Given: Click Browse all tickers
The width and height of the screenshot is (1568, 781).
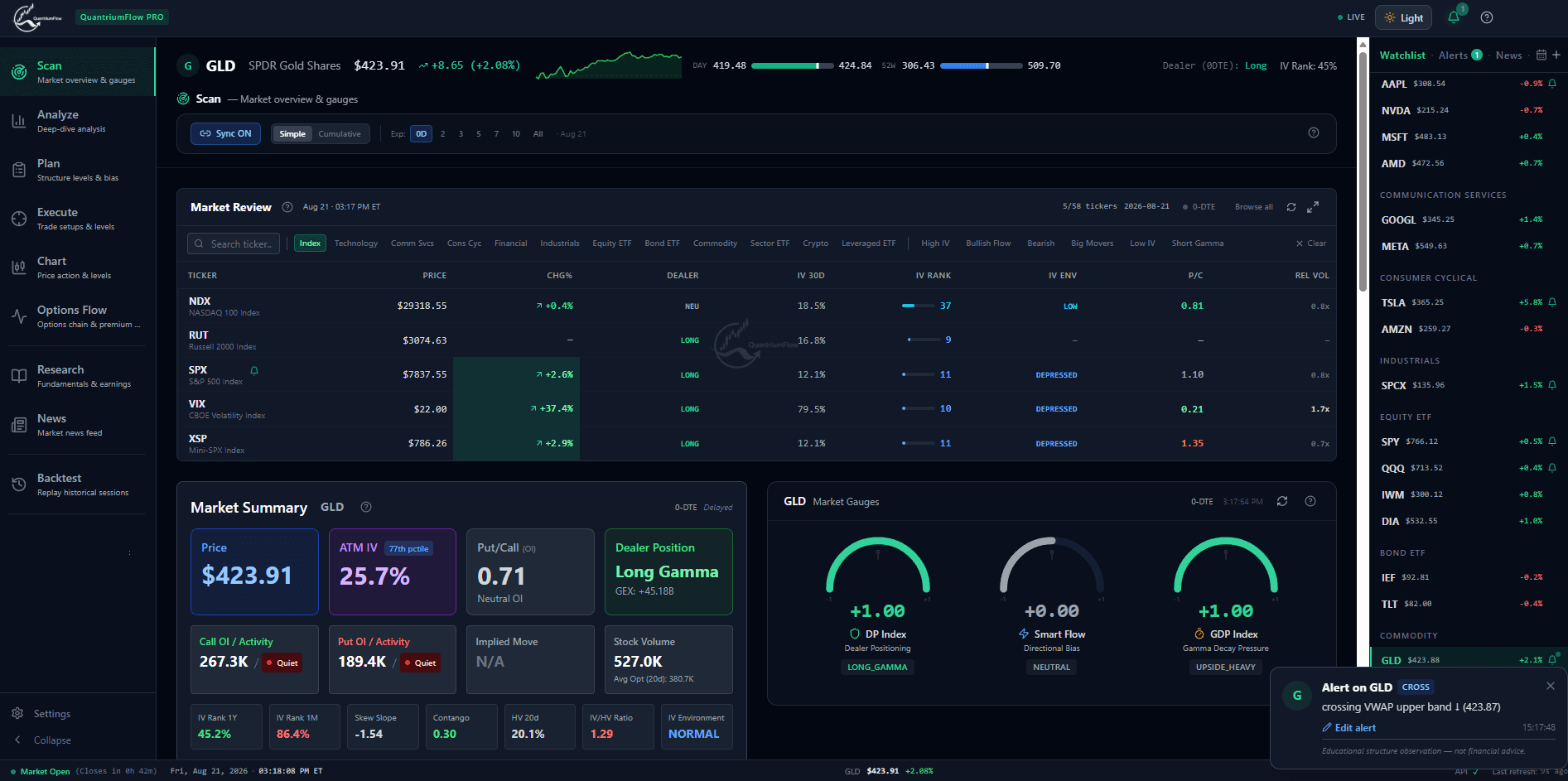Looking at the screenshot, I should (1254, 207).
